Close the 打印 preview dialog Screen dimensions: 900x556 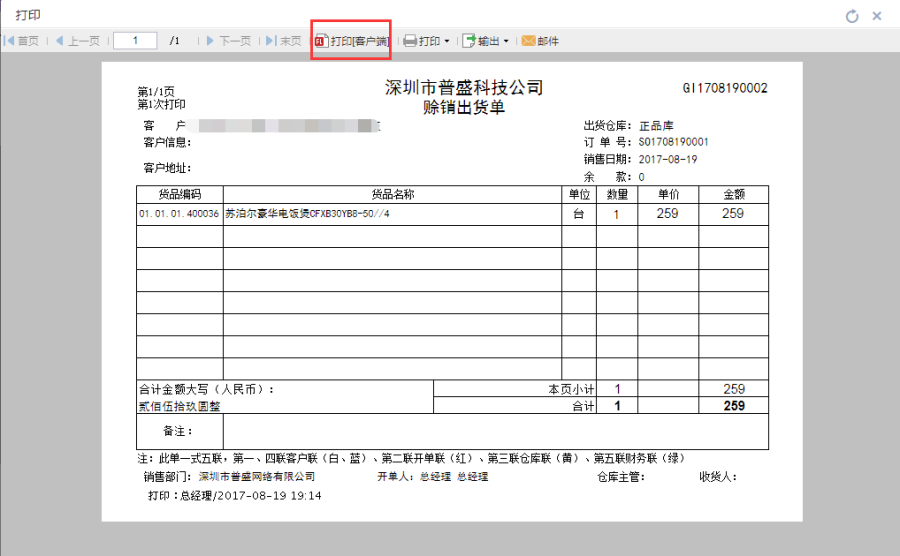pos(877,16)
